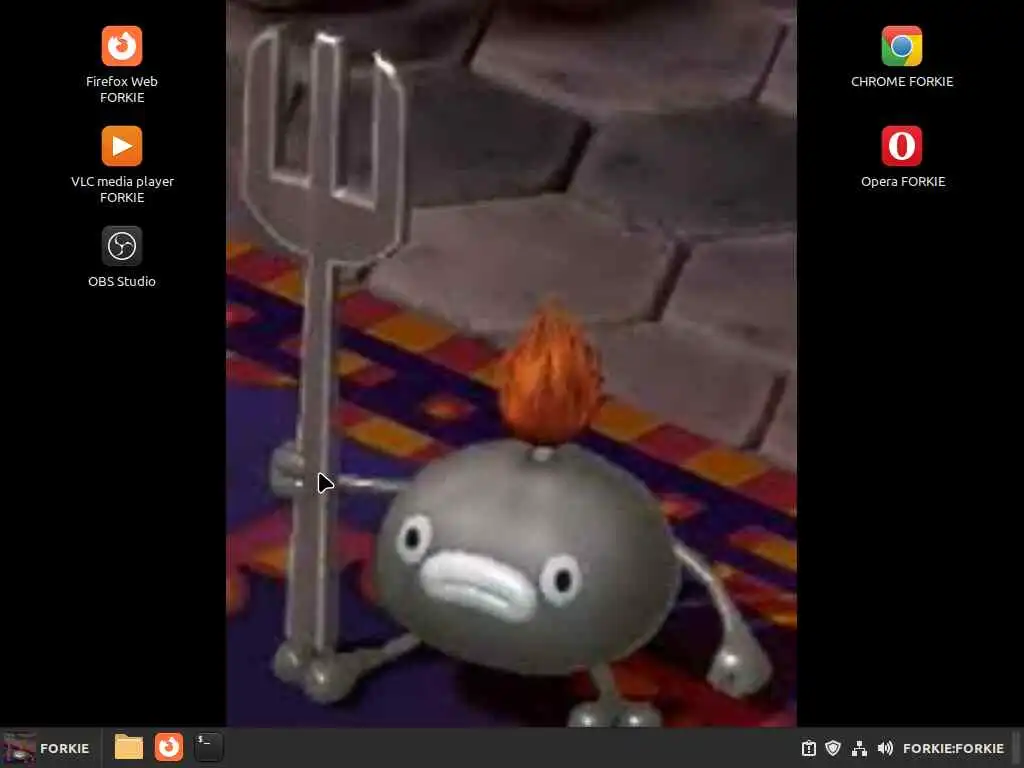Image resolution: width=1024 pixels, height=768 pixels.
Task: Click the show desktop strip at the taskbar's end
Action: (1018, 748)
